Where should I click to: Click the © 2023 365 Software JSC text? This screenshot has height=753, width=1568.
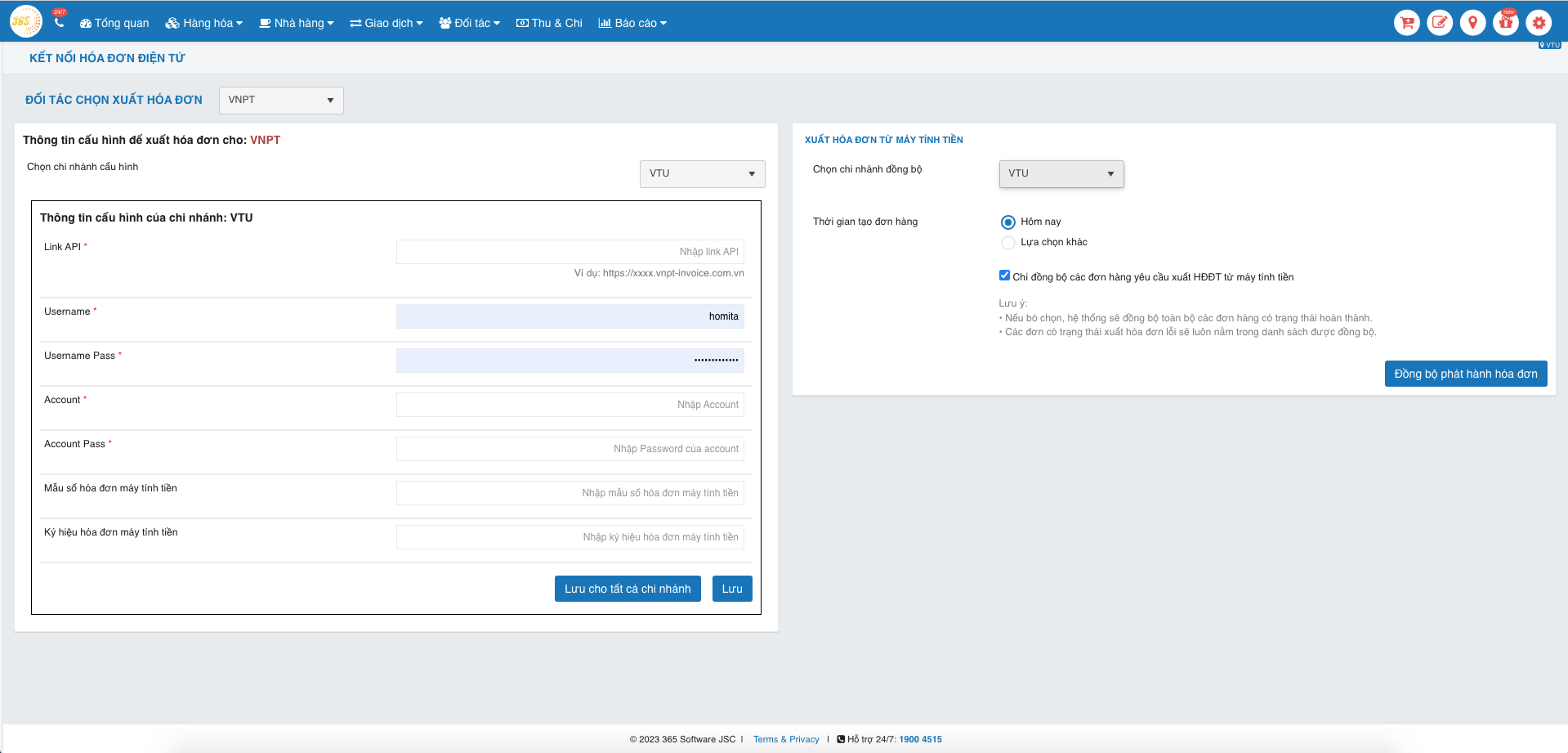pos(682,739)
